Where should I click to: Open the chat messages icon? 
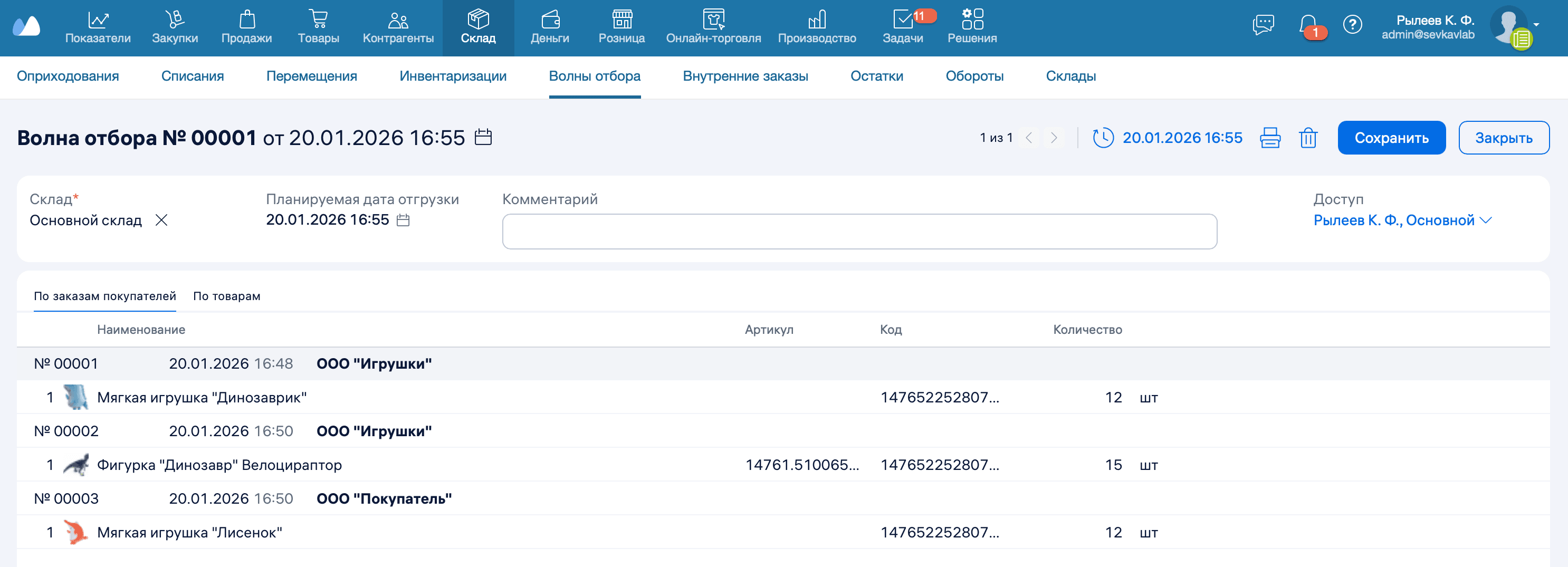tap(1263, 25)
